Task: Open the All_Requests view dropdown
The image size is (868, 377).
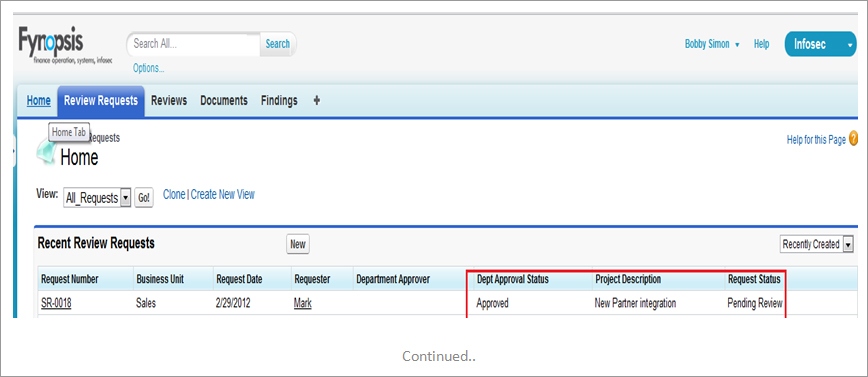Action: (x=97, y=198)
